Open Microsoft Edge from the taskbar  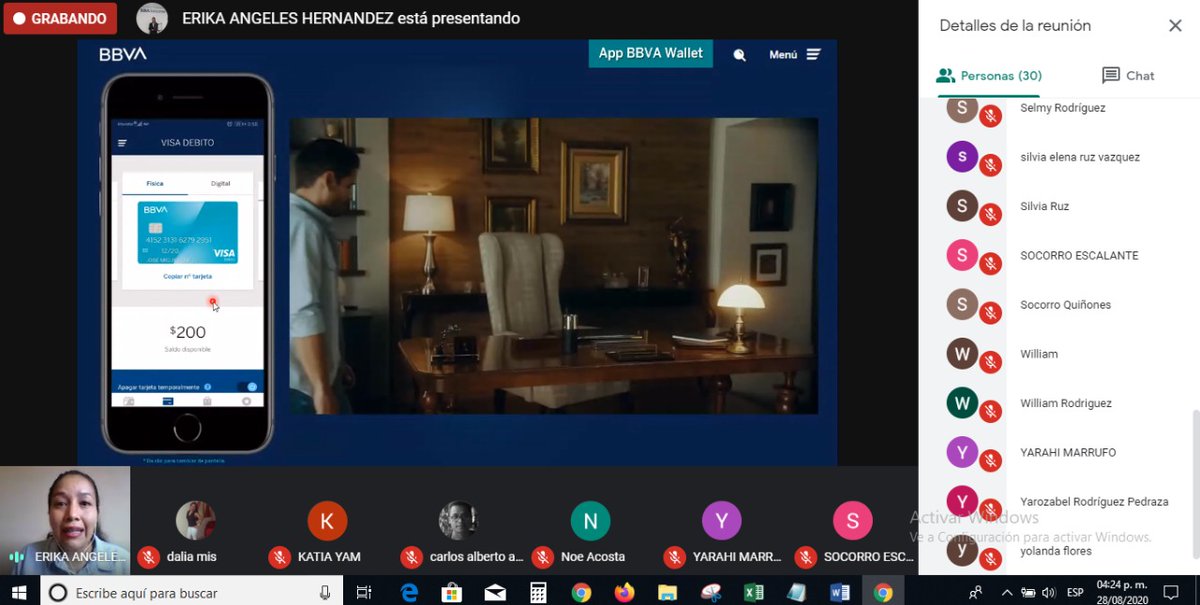click(x=409, y=593)
